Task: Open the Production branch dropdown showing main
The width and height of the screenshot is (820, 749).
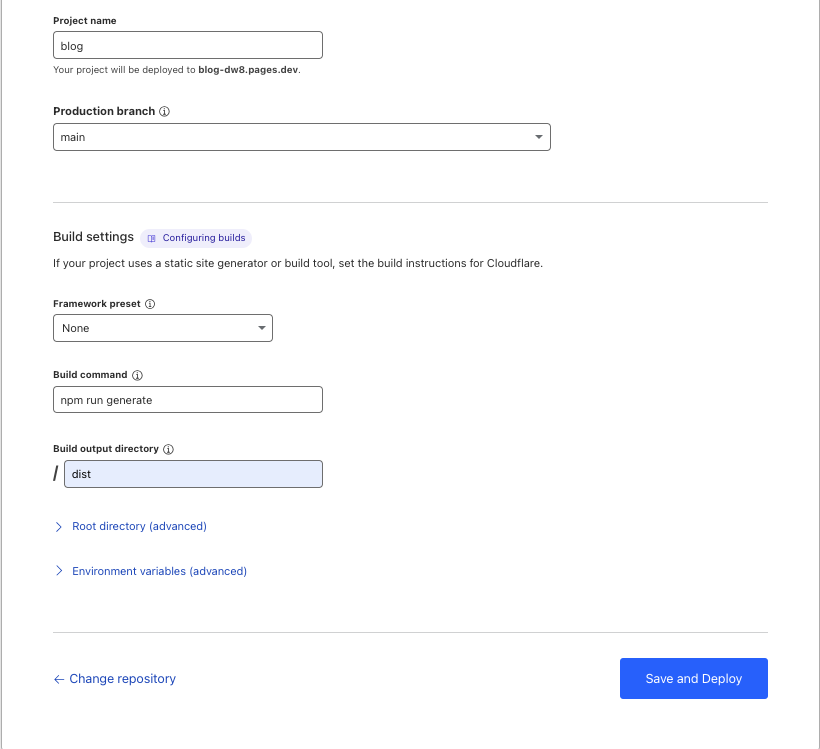Action: point(300,136)
